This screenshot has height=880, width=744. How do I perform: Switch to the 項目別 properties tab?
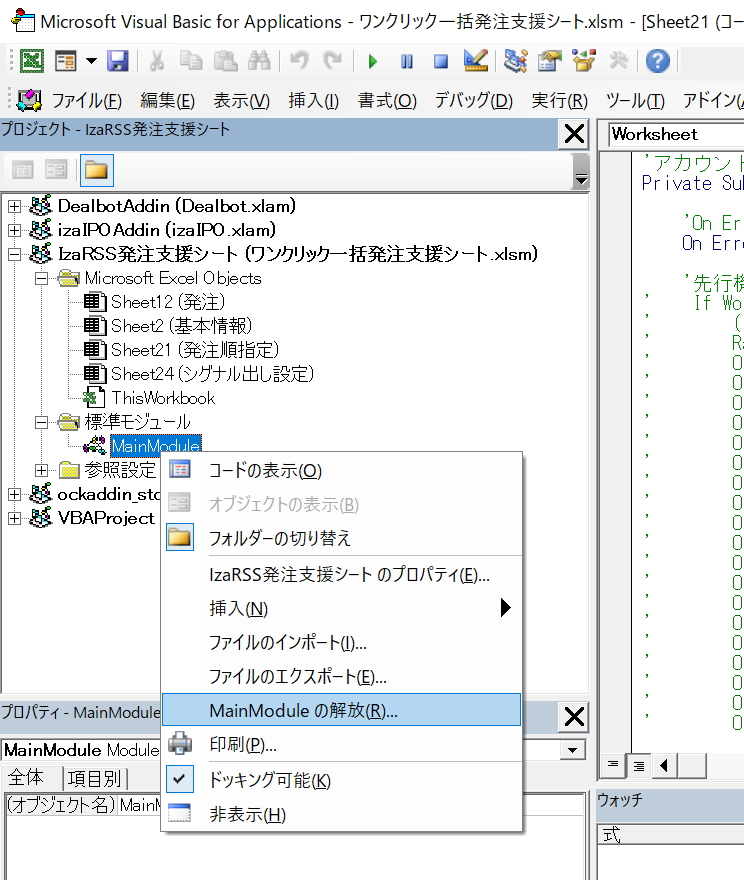94,778
